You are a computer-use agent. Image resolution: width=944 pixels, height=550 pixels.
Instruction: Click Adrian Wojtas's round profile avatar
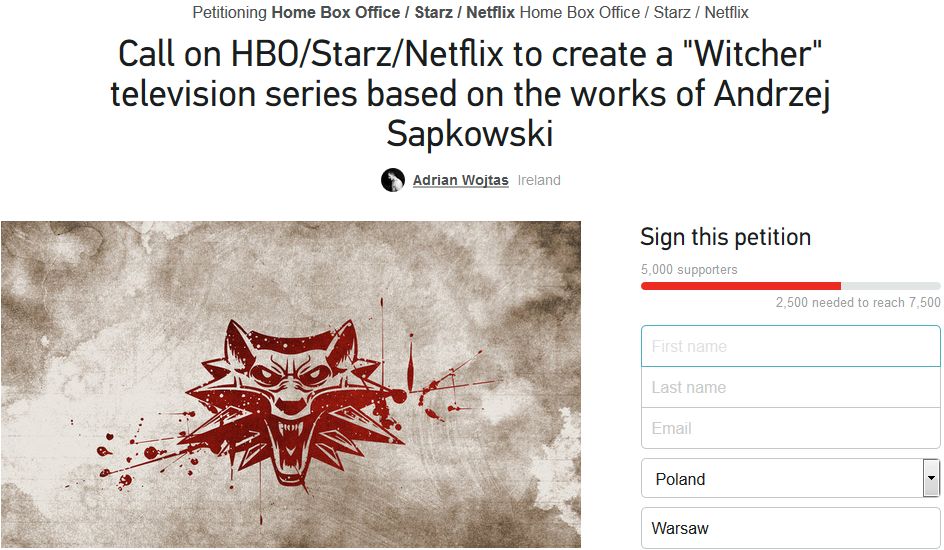pyautogui.click(x=393, y=180)
